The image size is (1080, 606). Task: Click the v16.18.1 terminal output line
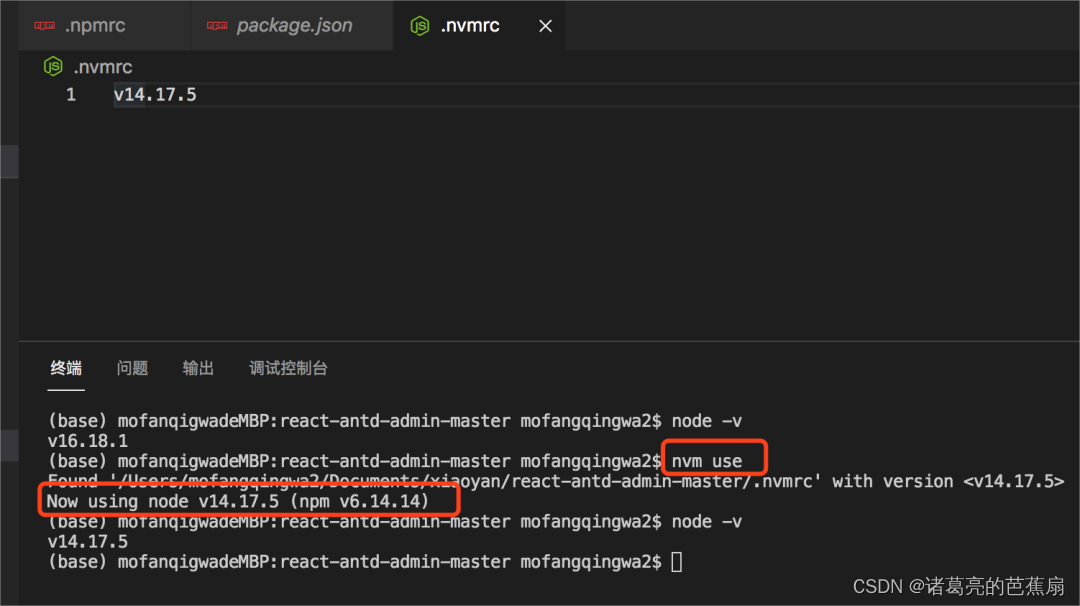pos(87,441)
